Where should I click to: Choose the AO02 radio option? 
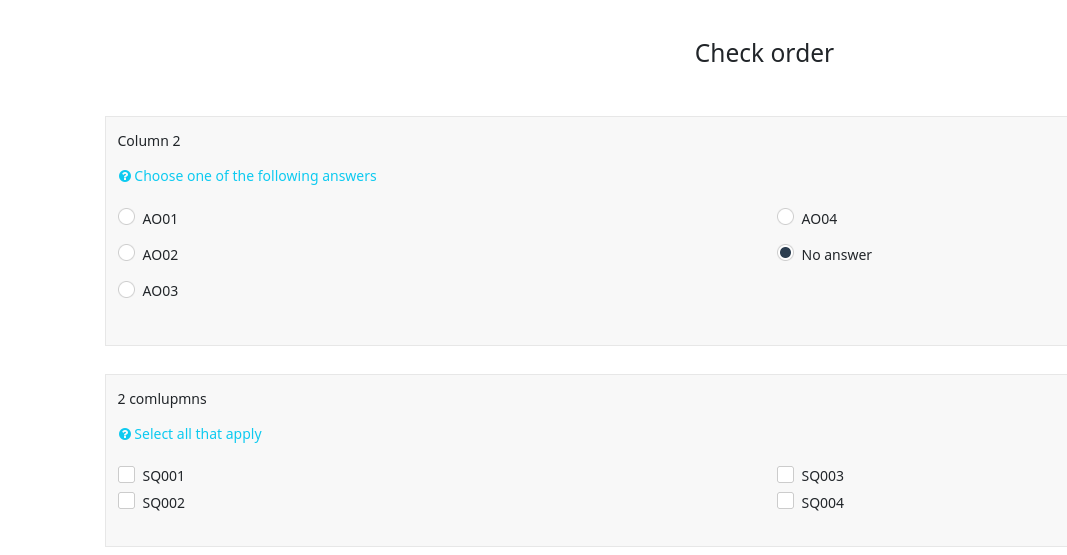click(127, 253)
